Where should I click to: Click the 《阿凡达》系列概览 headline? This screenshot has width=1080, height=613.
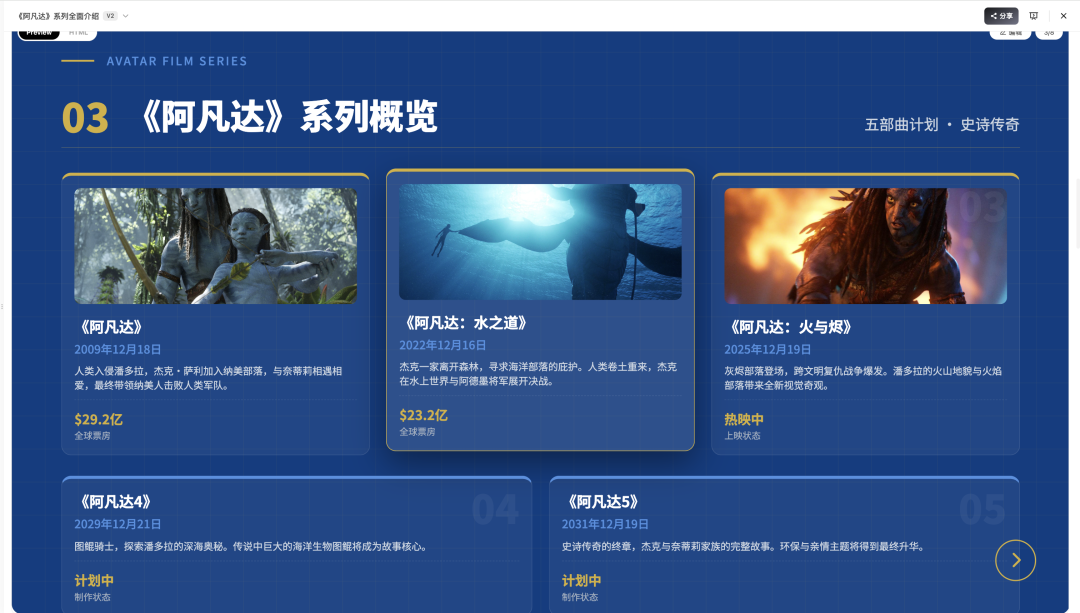coord(289,116)
